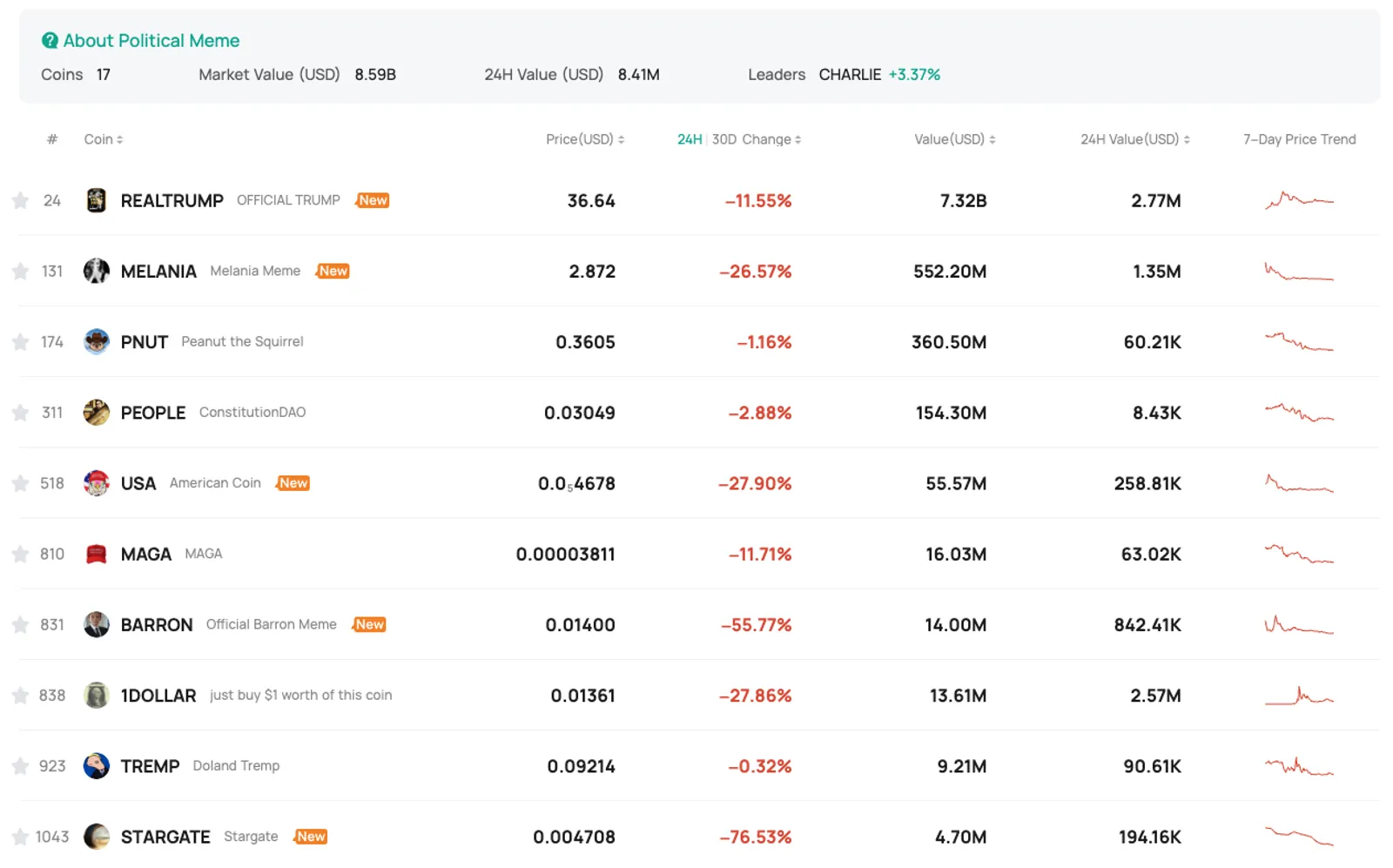
Task: Add 1DOLLAR to favorites via star
Action: [20, 695]
